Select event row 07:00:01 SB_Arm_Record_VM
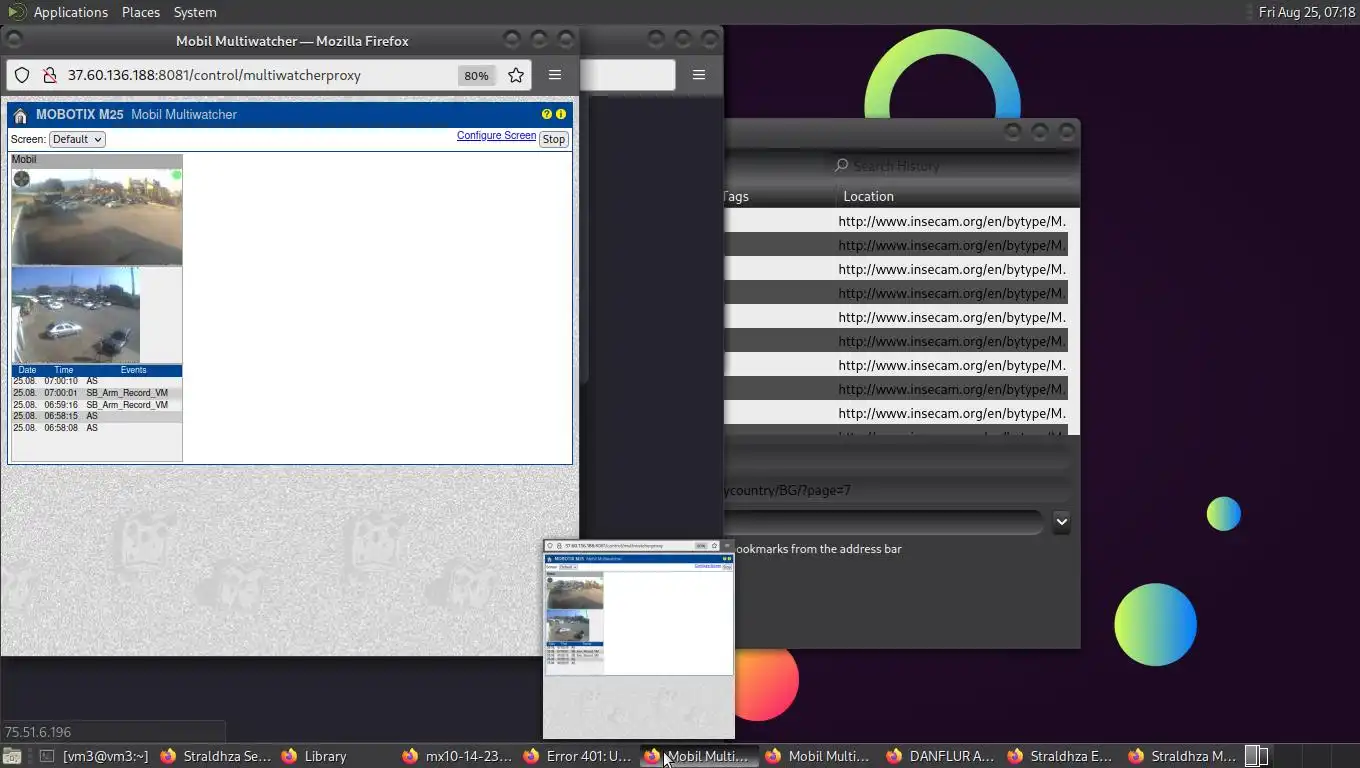 tap(97, 393)
